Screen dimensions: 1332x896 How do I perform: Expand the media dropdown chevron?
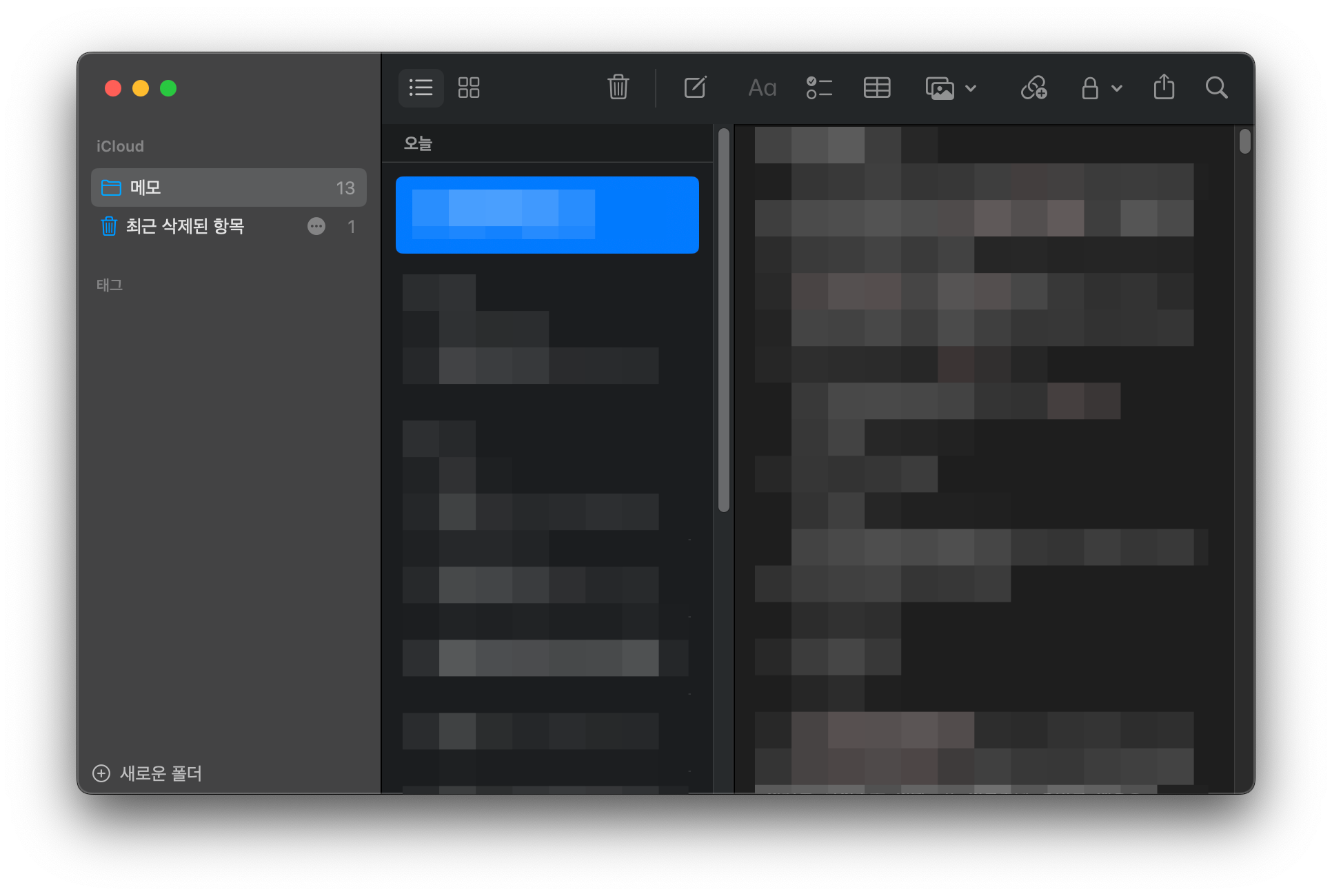(971, 88)
